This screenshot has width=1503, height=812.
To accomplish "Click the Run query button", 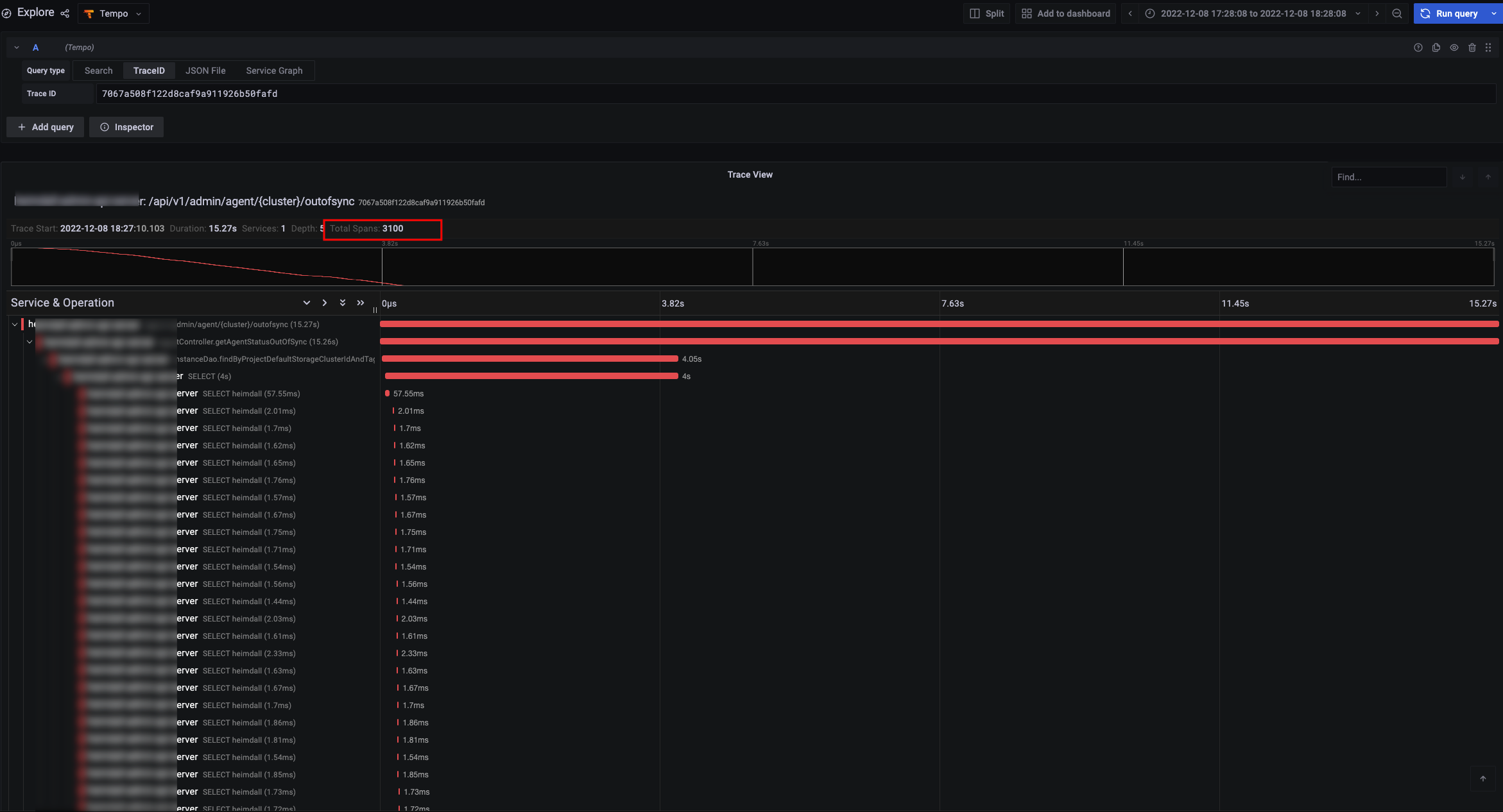I will click(1450, 13).
